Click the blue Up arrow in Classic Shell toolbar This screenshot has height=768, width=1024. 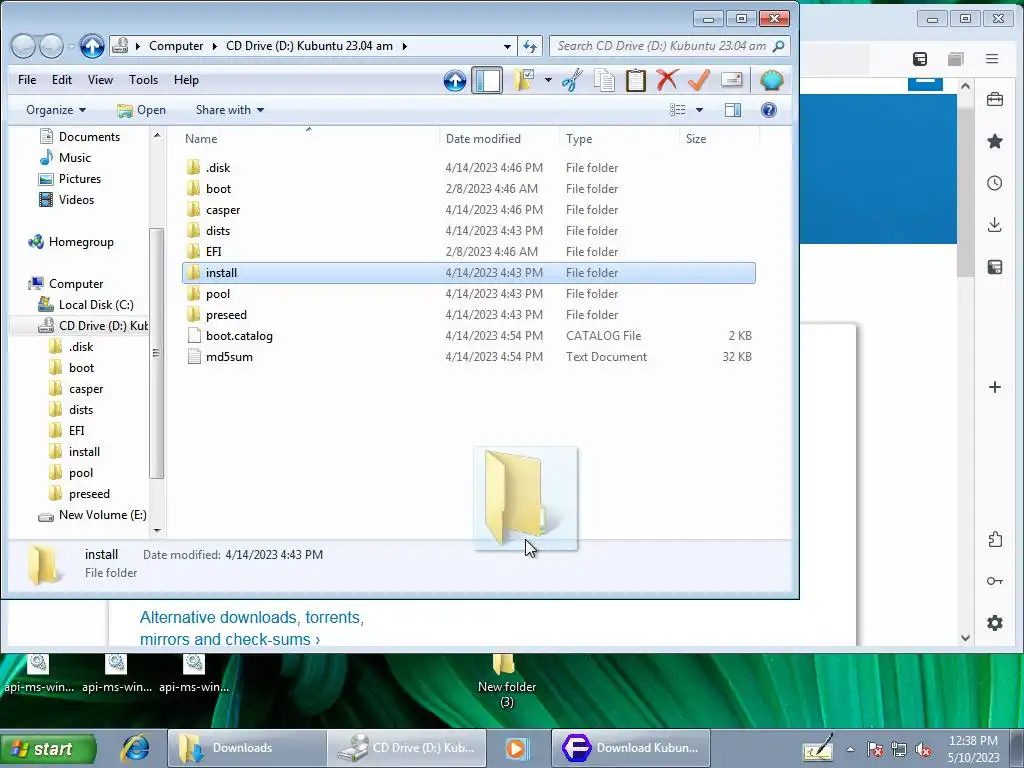(x=455, y=80)
